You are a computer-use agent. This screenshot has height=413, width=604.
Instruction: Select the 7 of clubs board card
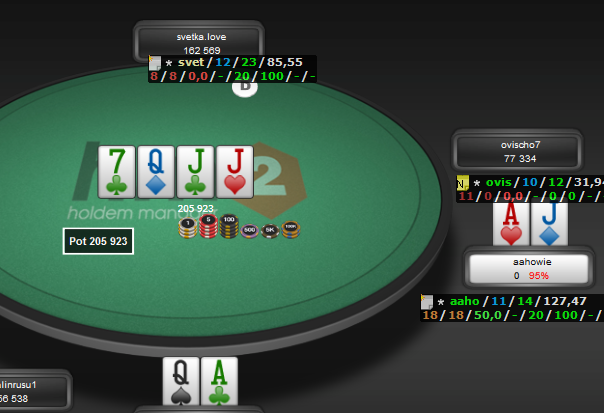(117, 172)
